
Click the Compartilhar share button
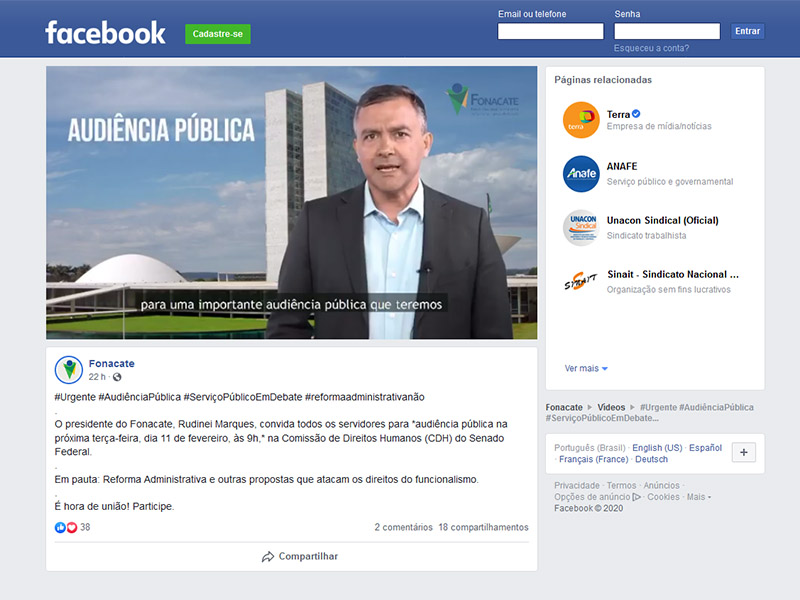300,557
